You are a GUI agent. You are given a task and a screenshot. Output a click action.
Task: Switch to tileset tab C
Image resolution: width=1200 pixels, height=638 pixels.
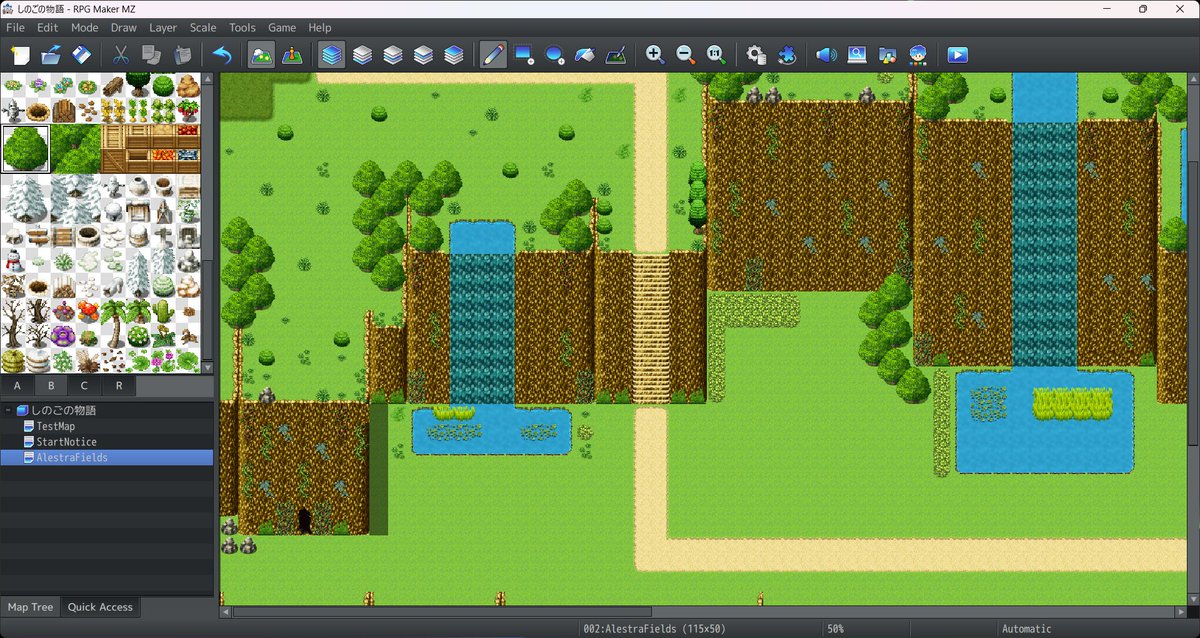click(x=85, y=386)
